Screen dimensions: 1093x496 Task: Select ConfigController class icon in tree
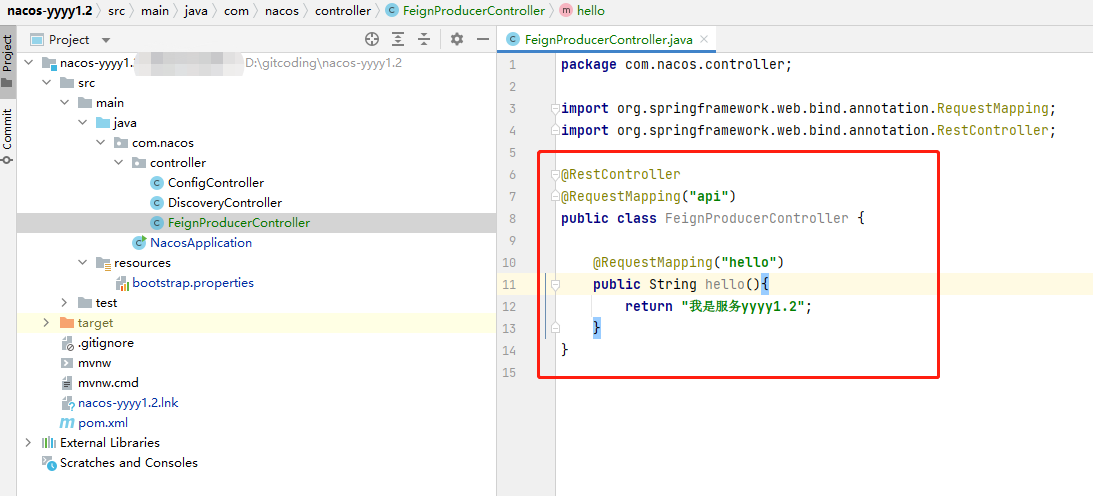pos(157,183)
